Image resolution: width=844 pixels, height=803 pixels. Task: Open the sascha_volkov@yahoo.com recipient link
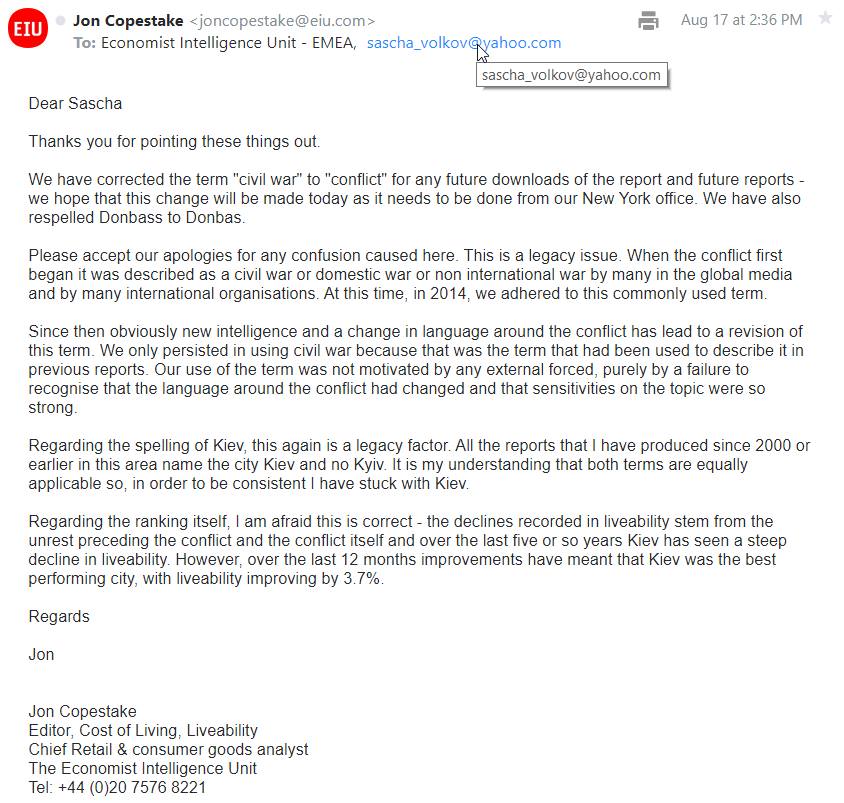463,43
